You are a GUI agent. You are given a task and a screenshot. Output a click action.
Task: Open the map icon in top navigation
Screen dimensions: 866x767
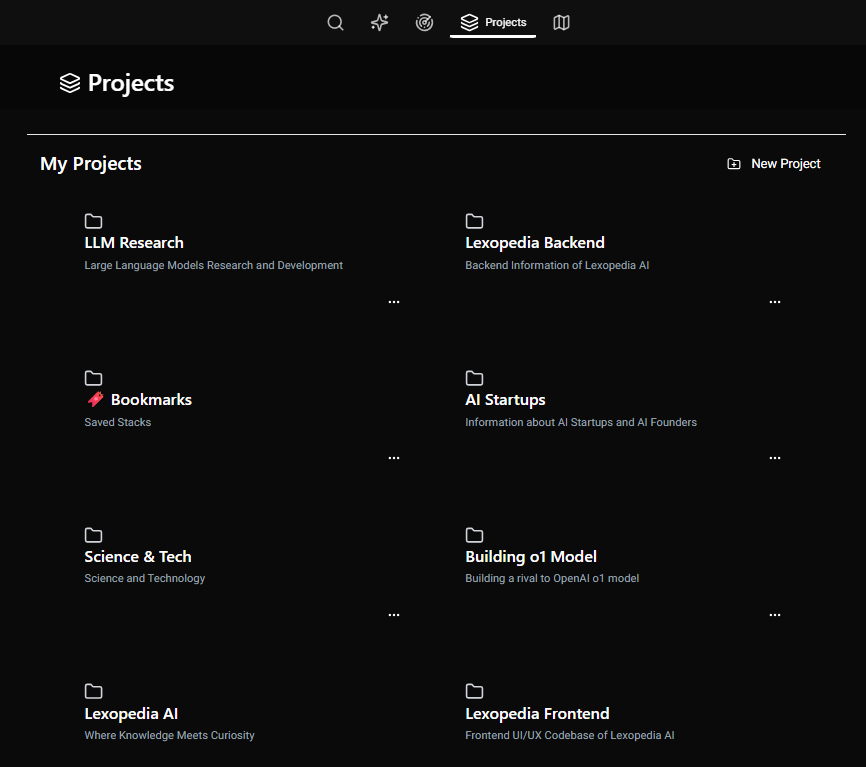[561, 23]
